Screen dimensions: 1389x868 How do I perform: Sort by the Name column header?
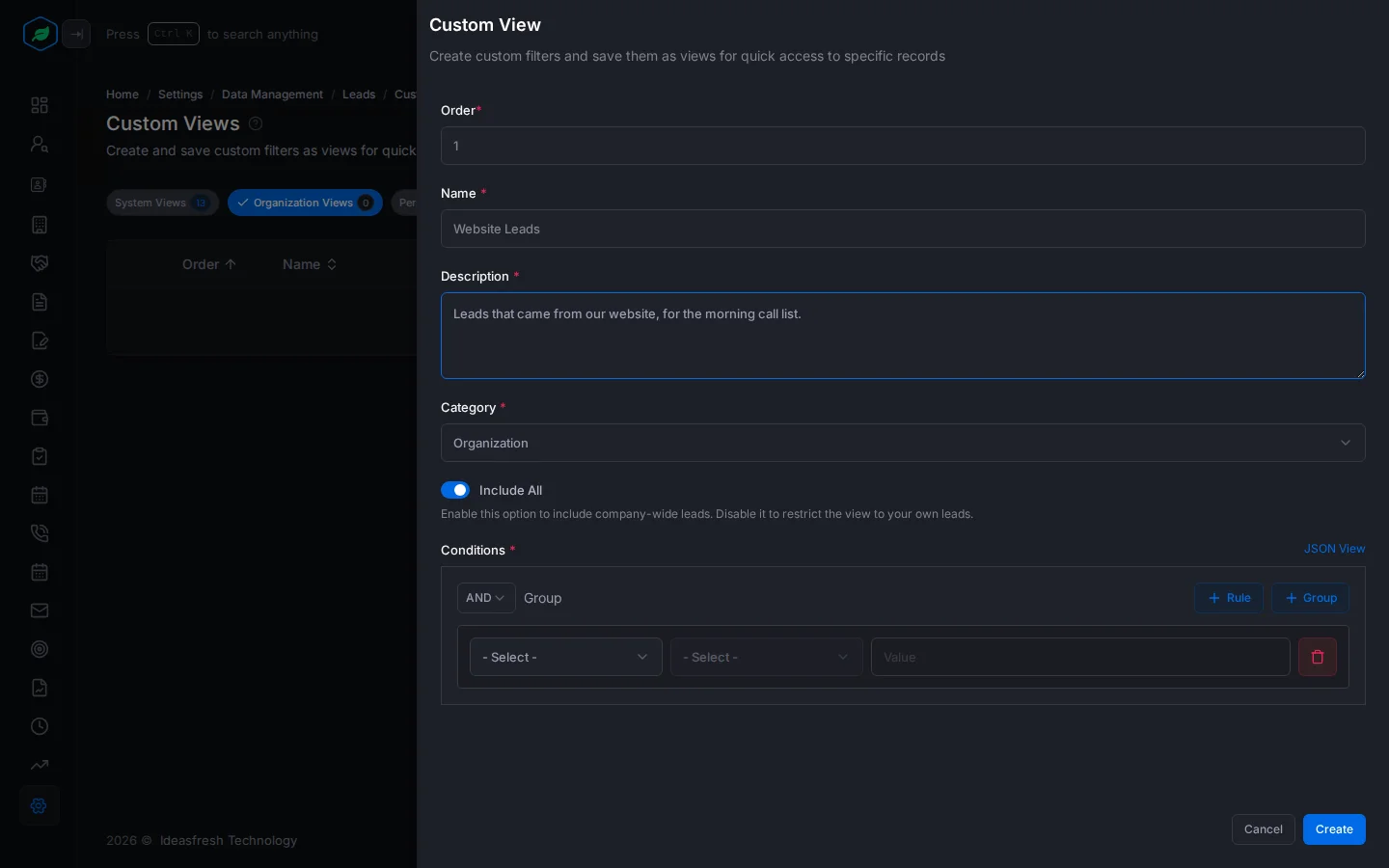[310, 264]
